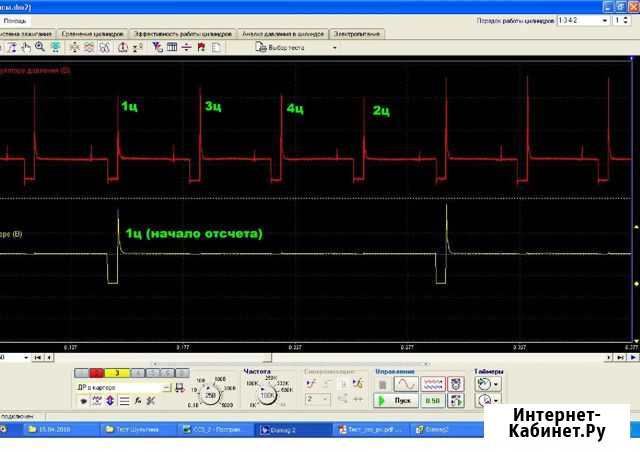Click the sigma sum icon

pos(138,47)
